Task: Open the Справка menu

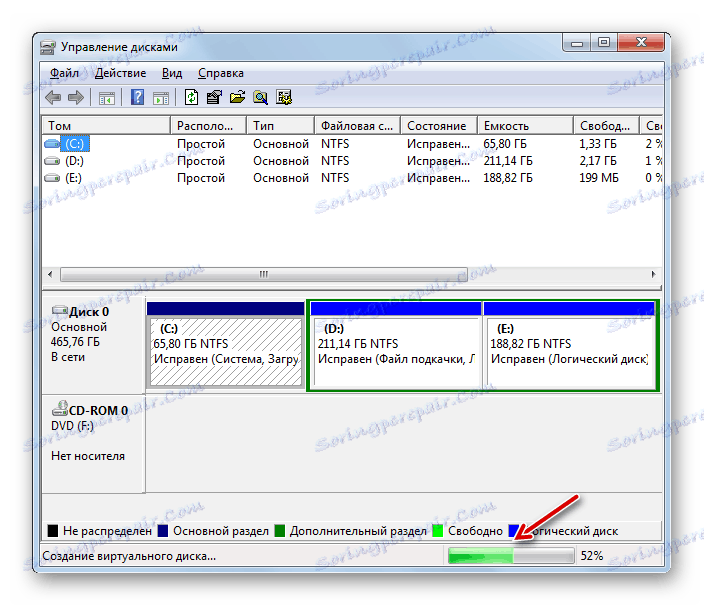Action: (221, 73)
